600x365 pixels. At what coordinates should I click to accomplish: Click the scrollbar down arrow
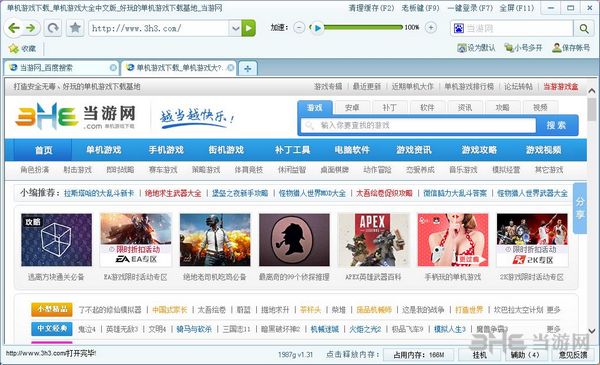(x=592, y=331)
